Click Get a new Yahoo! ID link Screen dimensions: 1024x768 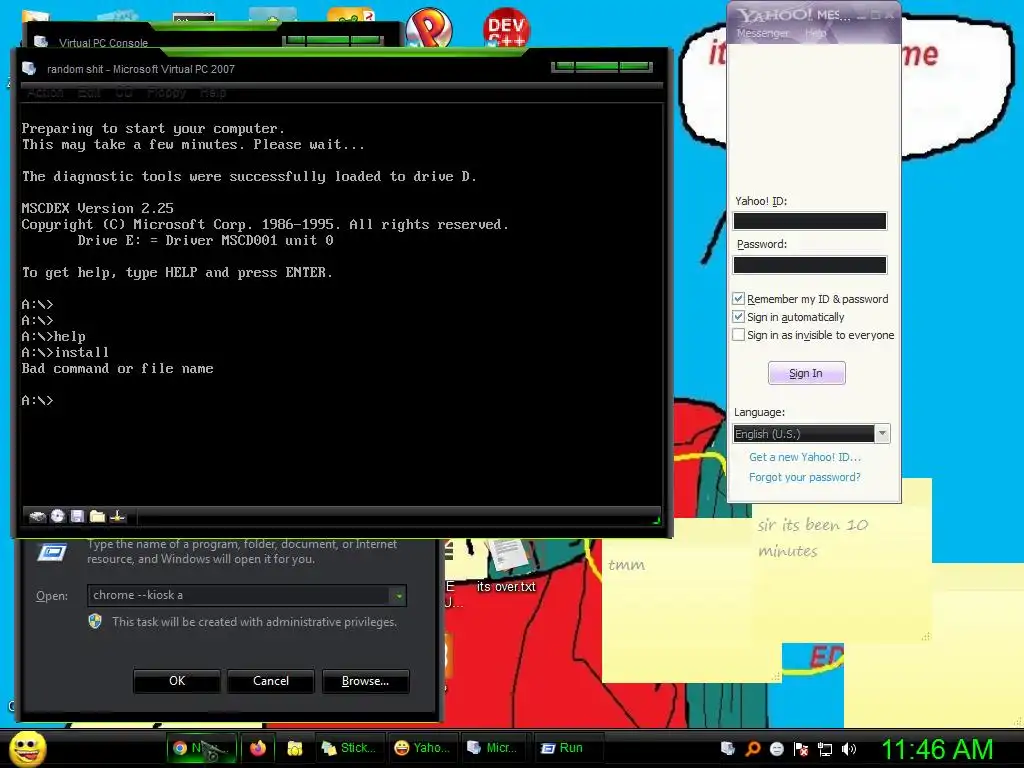805,457
